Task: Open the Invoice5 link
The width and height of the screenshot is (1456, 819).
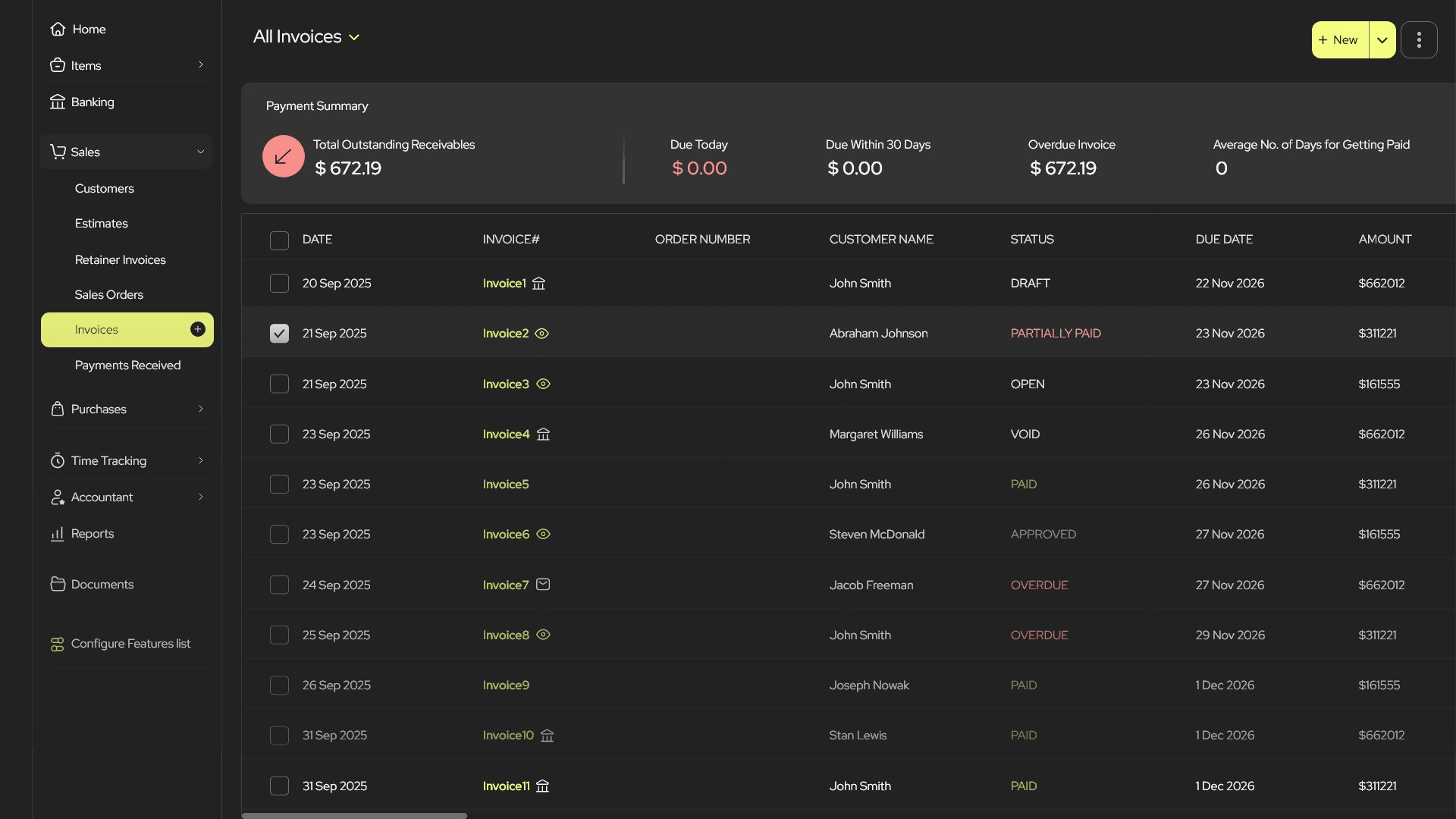Action: (505, 485)
